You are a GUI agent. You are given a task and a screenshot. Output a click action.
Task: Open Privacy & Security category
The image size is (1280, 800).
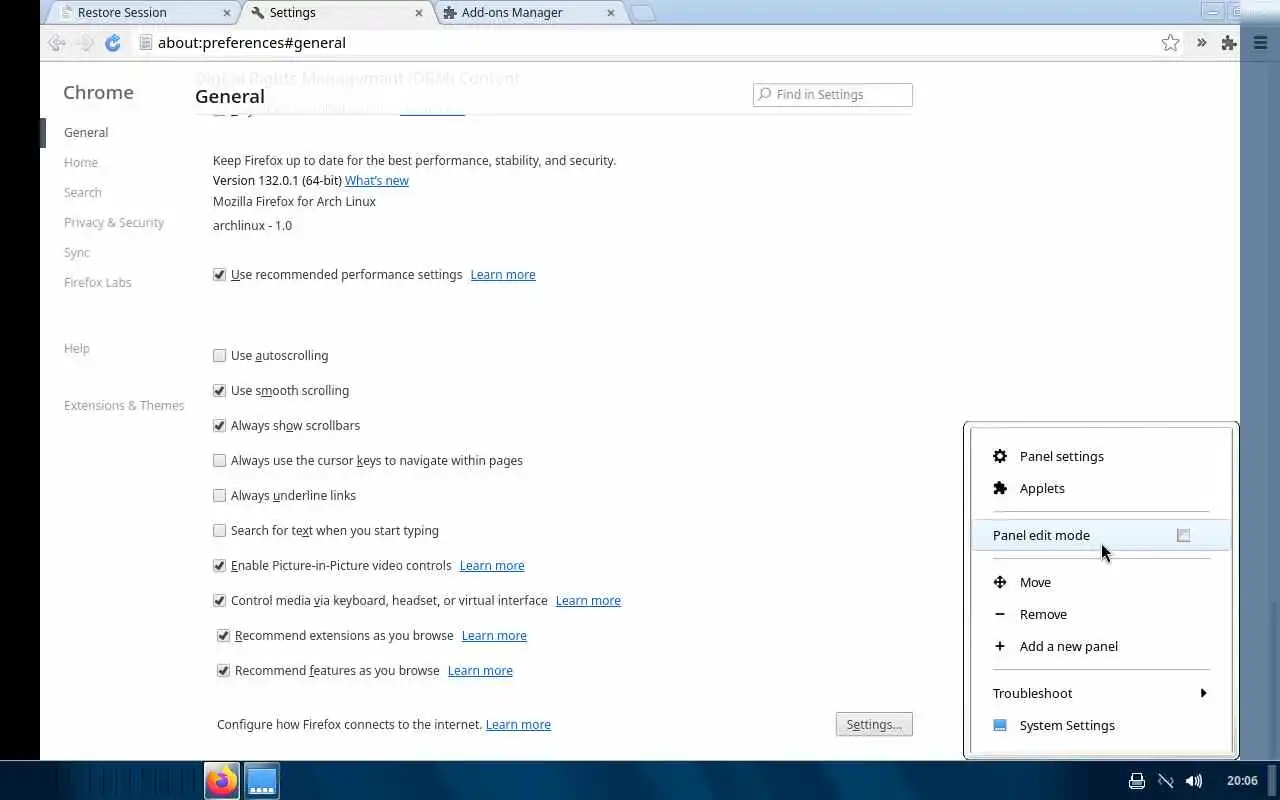[x=114, y=222]
